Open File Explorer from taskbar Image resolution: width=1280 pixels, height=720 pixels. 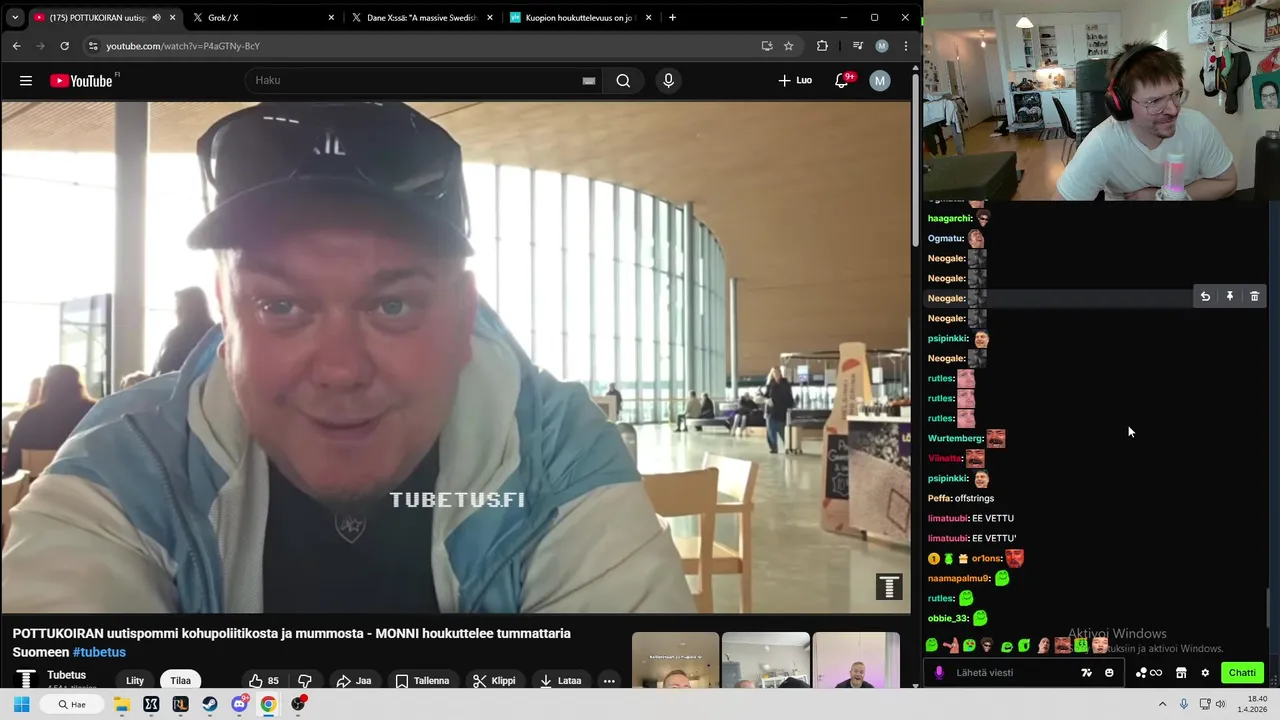point(122,705)
